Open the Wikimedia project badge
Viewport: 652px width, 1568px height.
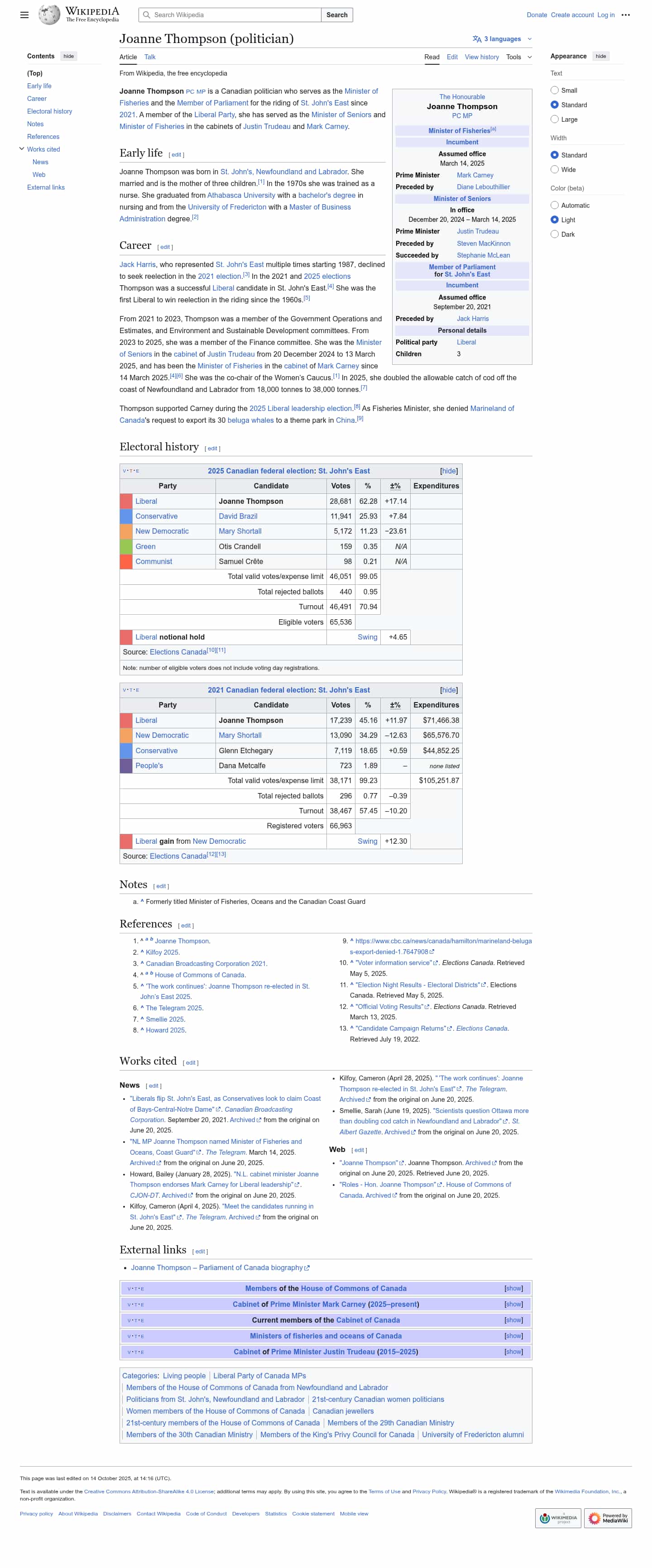[558, 1517]
